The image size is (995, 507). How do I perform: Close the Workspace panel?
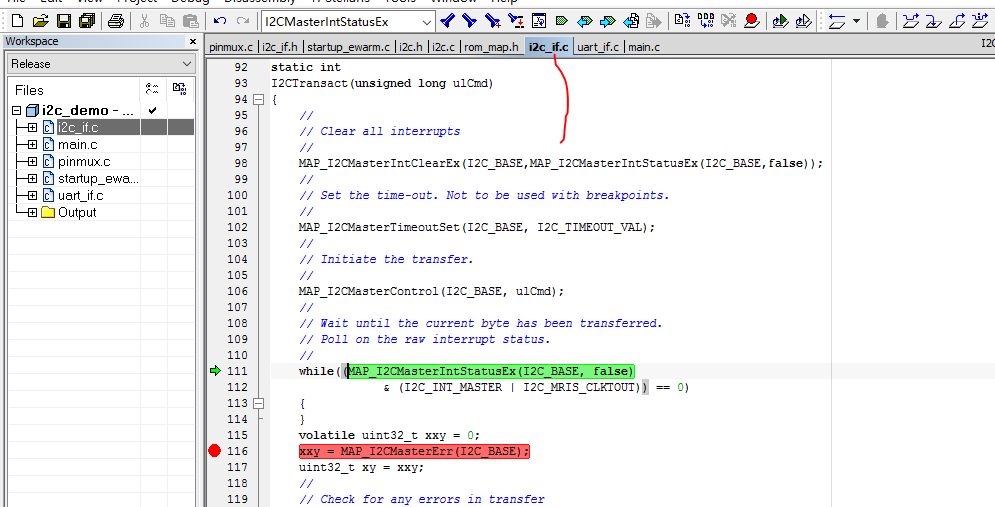tap(193, 41)
